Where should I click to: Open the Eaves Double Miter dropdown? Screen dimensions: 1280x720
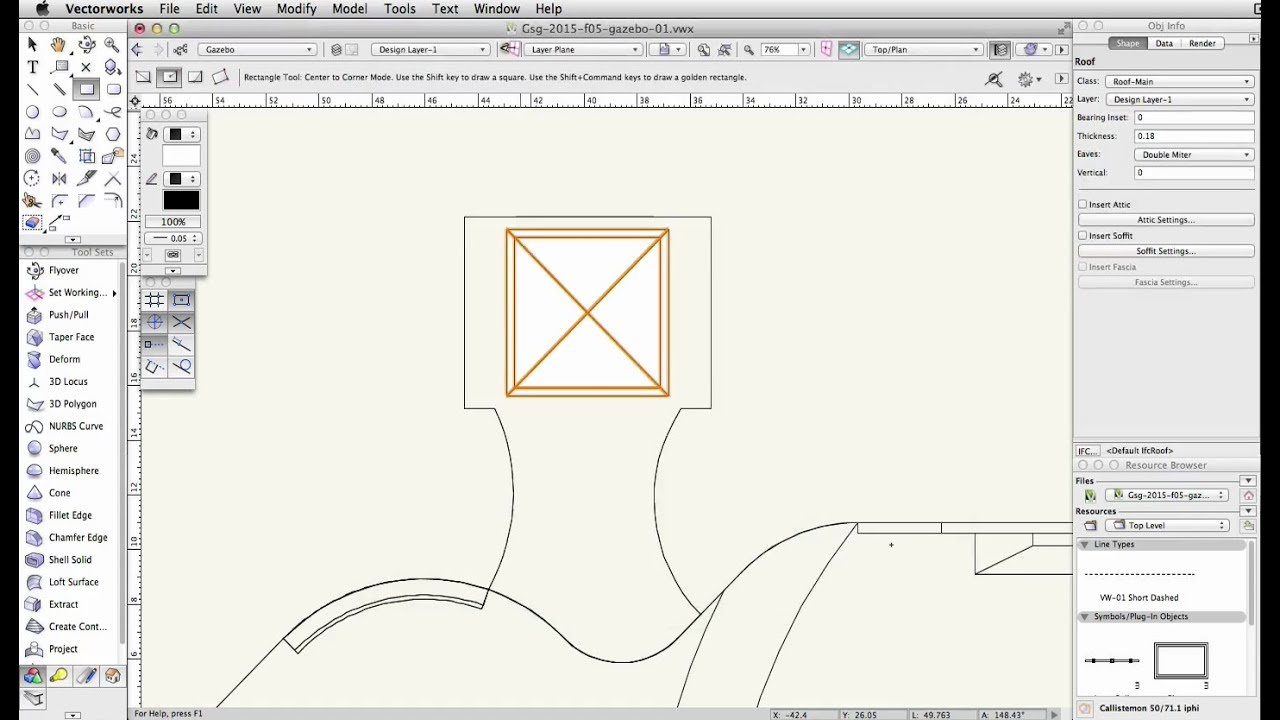click(1193, 154)
